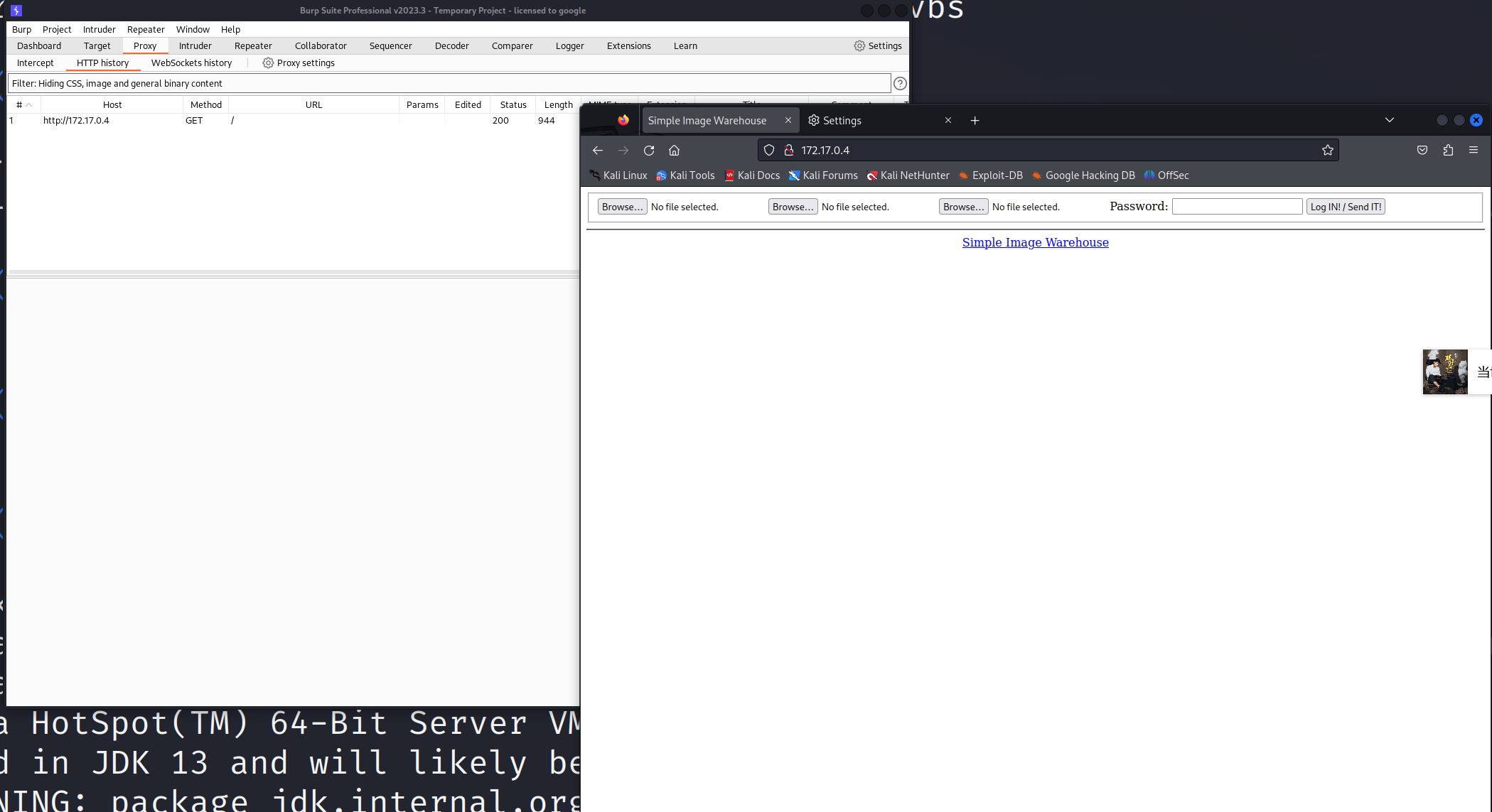Click the Log IN! / Send IT! button
1492x812 pixels.
pos(1345,207)
